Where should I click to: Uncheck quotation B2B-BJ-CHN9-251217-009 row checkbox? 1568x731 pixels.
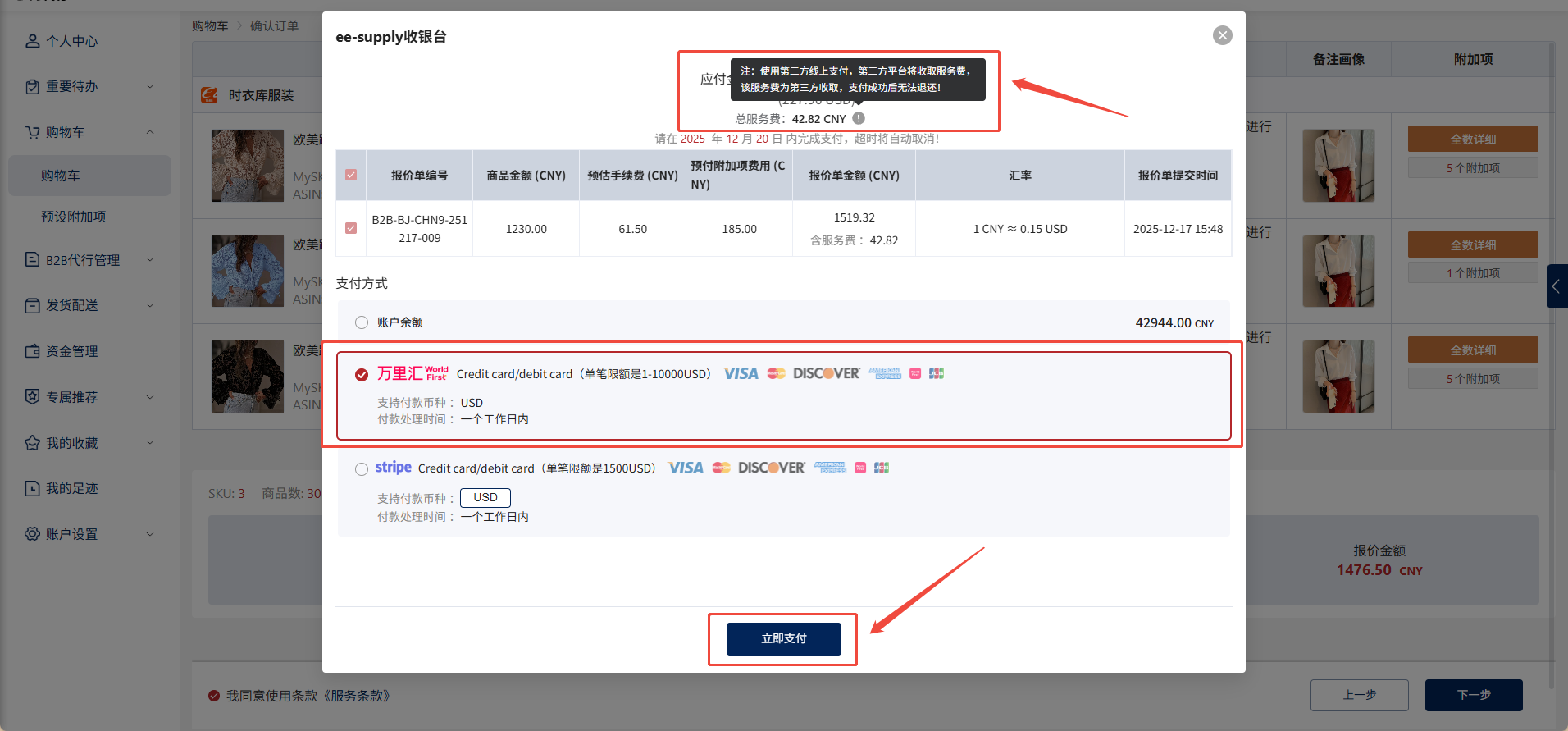(351, 228)
